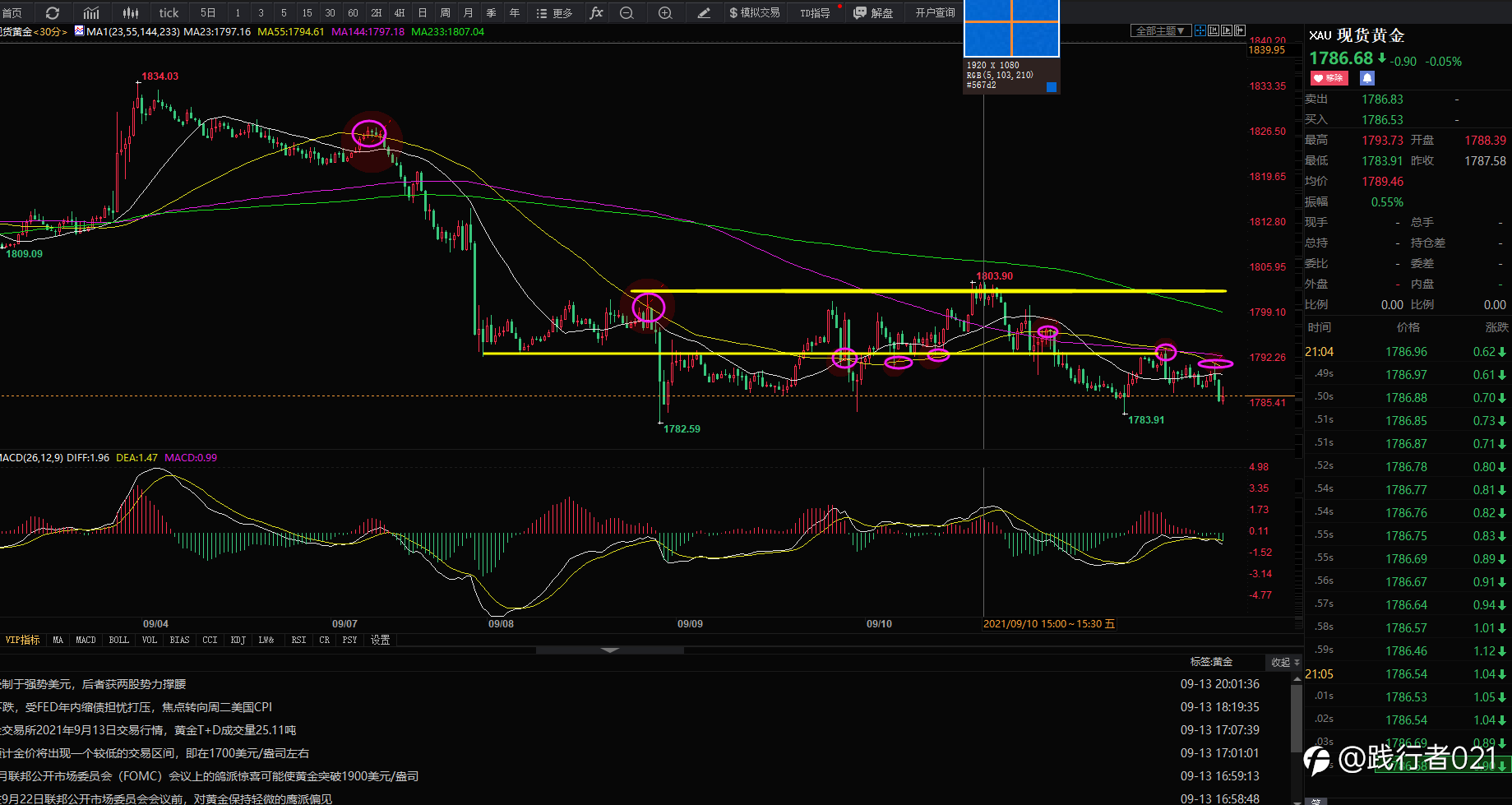This screenshot has height=805, width=1512.
Task: Switch sub-indicator to CCI
Action: pyautogui.click(x=210, y=640)
